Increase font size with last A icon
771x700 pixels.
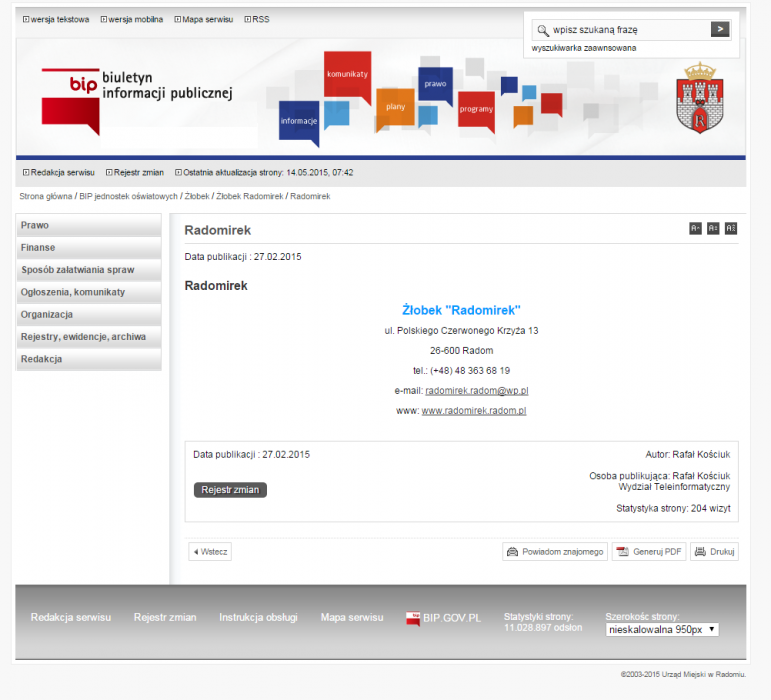[x=731, y=228]
